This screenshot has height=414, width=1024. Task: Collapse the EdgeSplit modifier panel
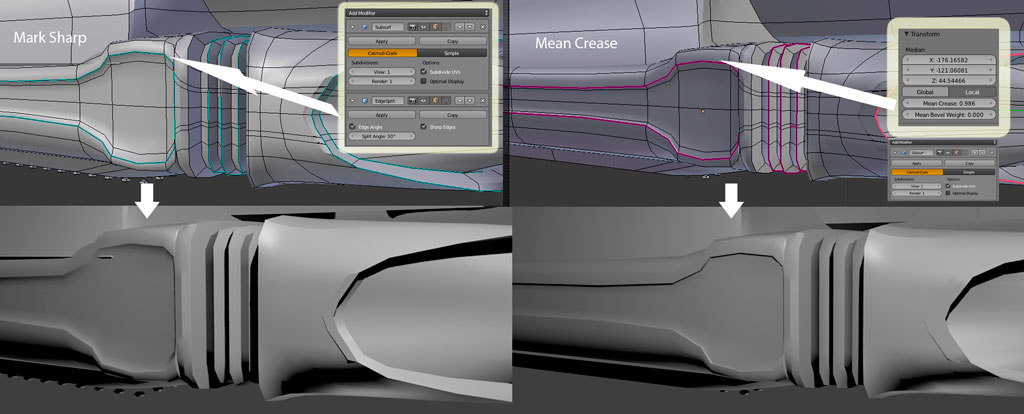point(353,101)
